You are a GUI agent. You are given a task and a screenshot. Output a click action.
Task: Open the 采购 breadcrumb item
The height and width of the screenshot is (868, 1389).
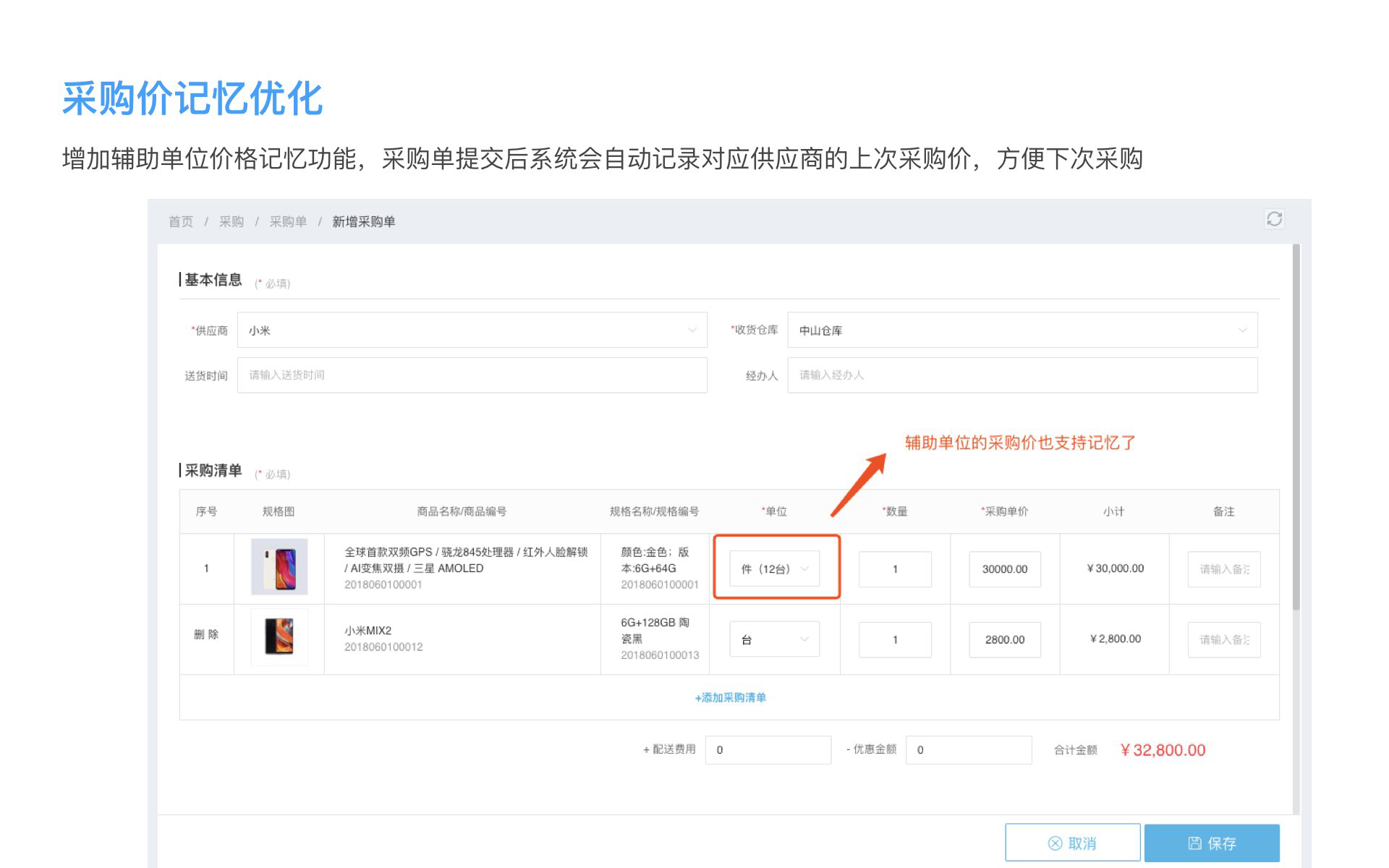231,222
